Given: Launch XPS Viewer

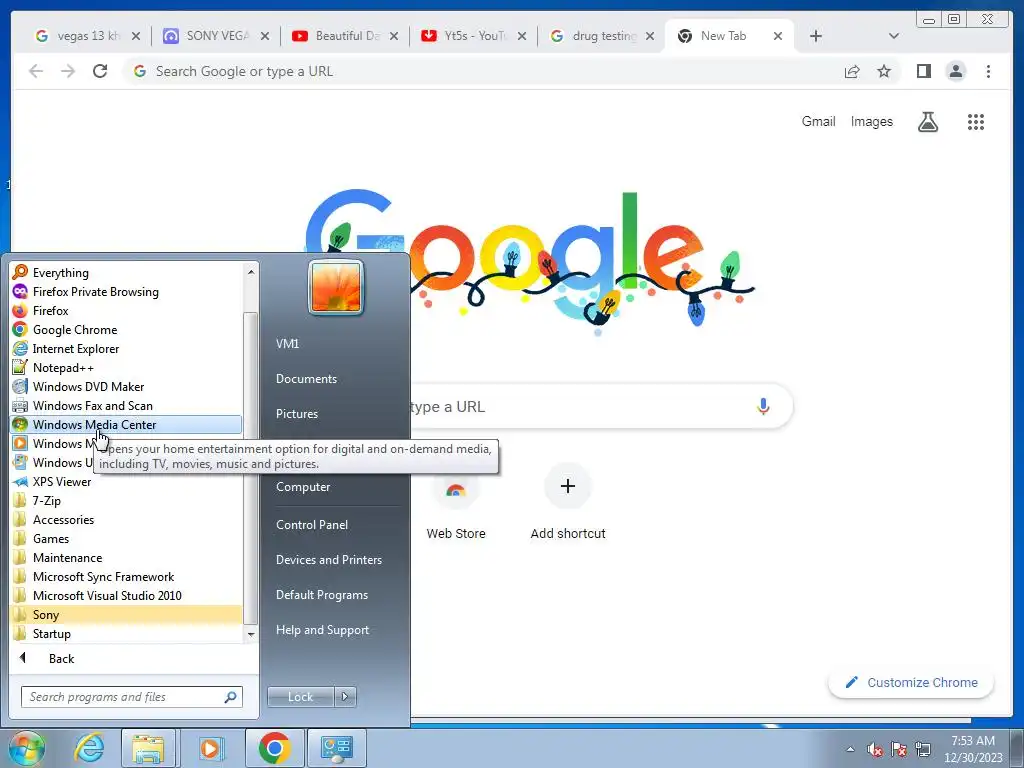Looking at the screenshot, I should click(x=126, y=481).
